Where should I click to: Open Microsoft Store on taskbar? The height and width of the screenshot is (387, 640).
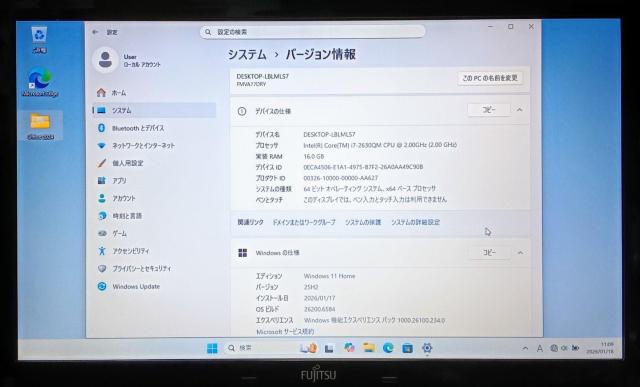407,348
